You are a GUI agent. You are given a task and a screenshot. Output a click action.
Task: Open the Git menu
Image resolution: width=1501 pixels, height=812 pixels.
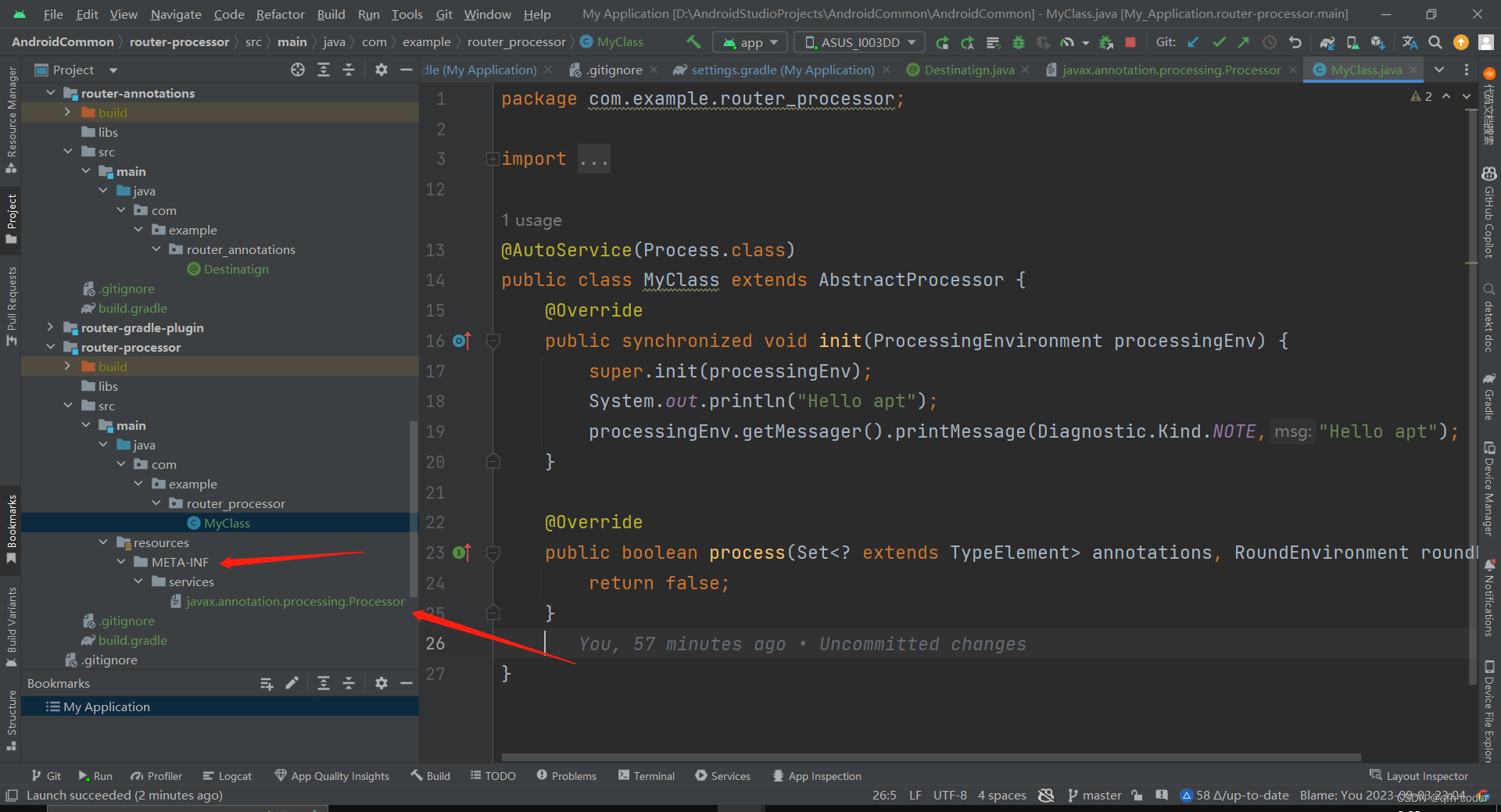pyautogui.click(x=444, y=14)
